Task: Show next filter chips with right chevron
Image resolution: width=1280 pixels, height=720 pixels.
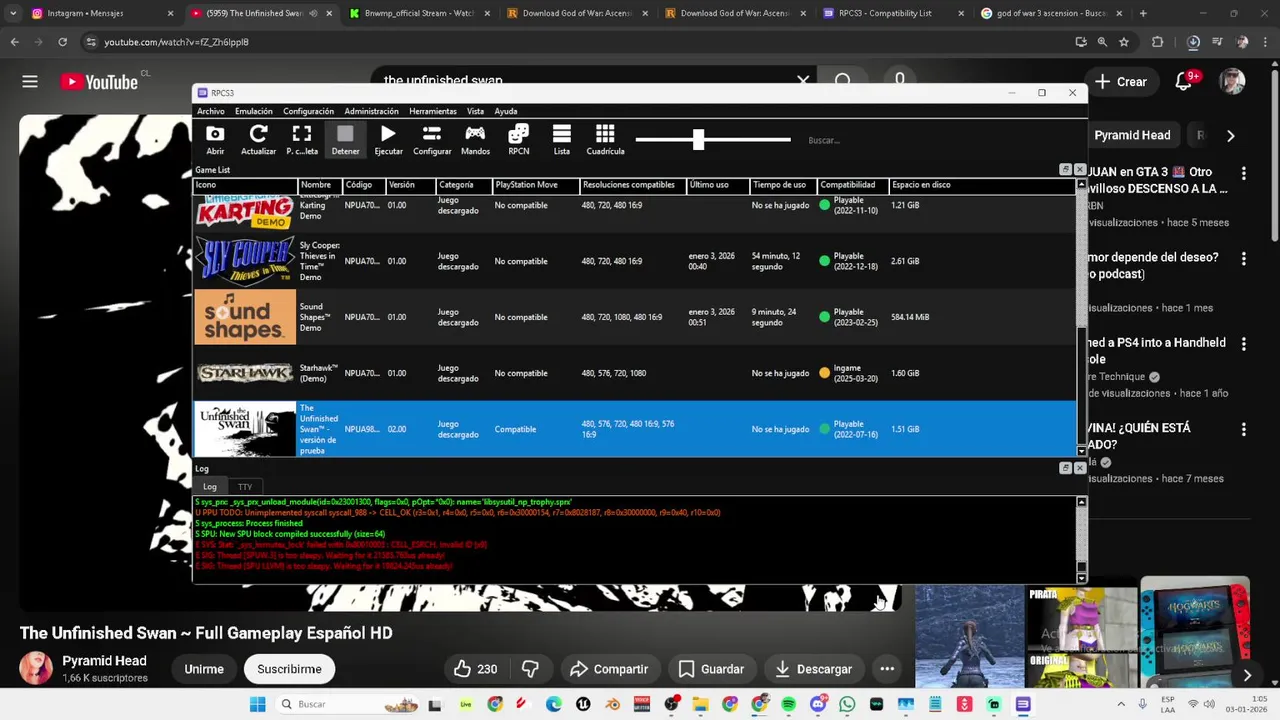Action: (1231, 135)
